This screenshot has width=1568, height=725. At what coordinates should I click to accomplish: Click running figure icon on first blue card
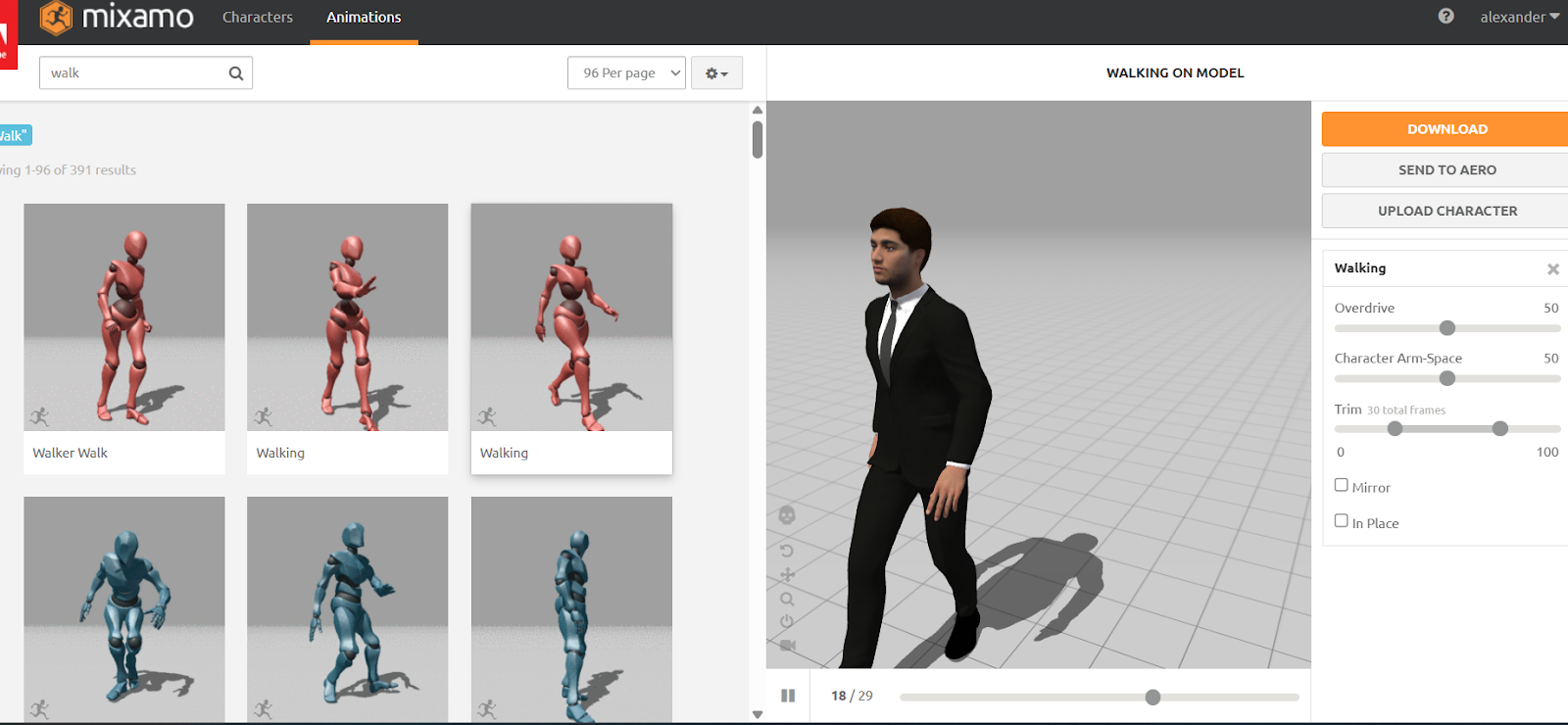(x=39, y=708)
